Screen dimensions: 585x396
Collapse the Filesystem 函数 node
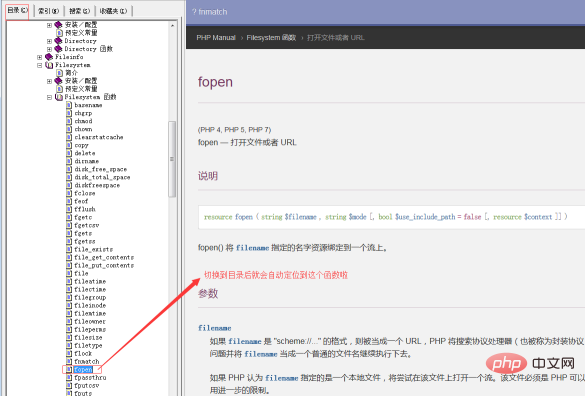click(49, 97)
